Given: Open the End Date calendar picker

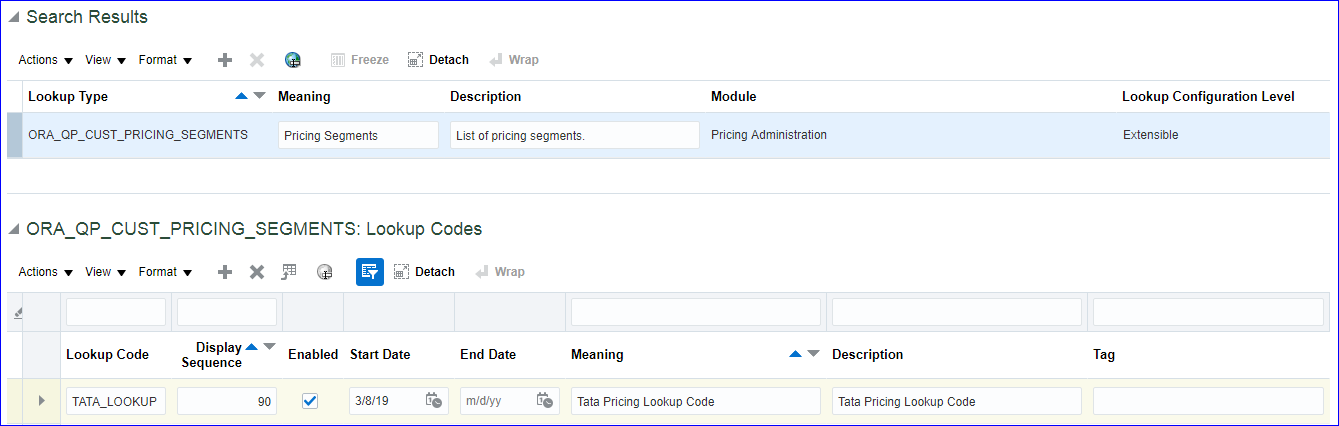Looking at the screenshot, I should pos(544,401).
